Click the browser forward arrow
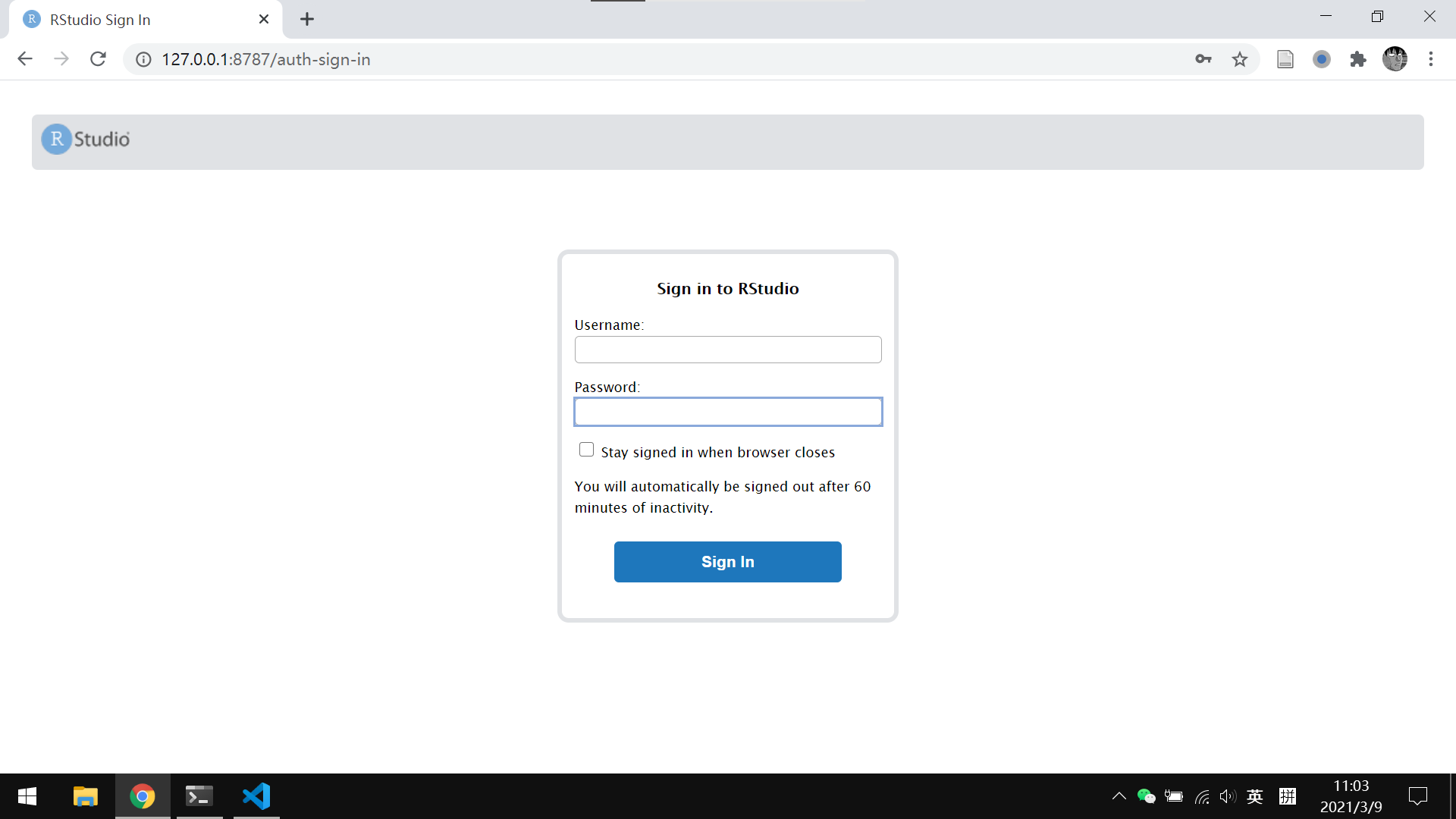Image resolution: width=1456 pixels, height=819 pixels. click(61, 59)
